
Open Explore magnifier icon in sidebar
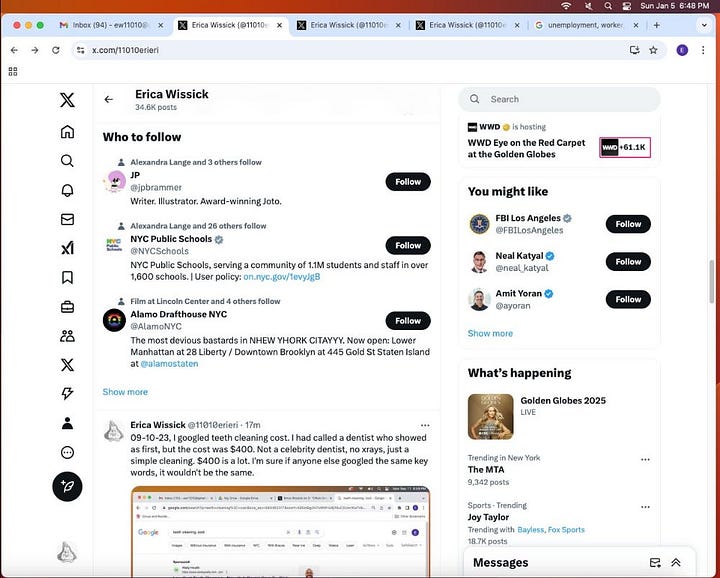pos(67,161)
